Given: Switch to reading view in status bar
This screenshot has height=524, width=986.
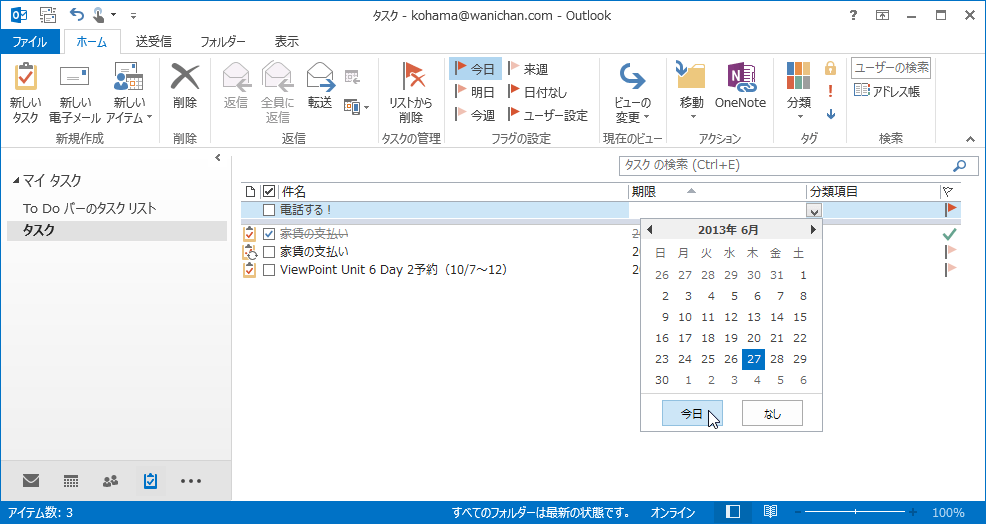Looking at the screenshot, I should coord(770,512).
